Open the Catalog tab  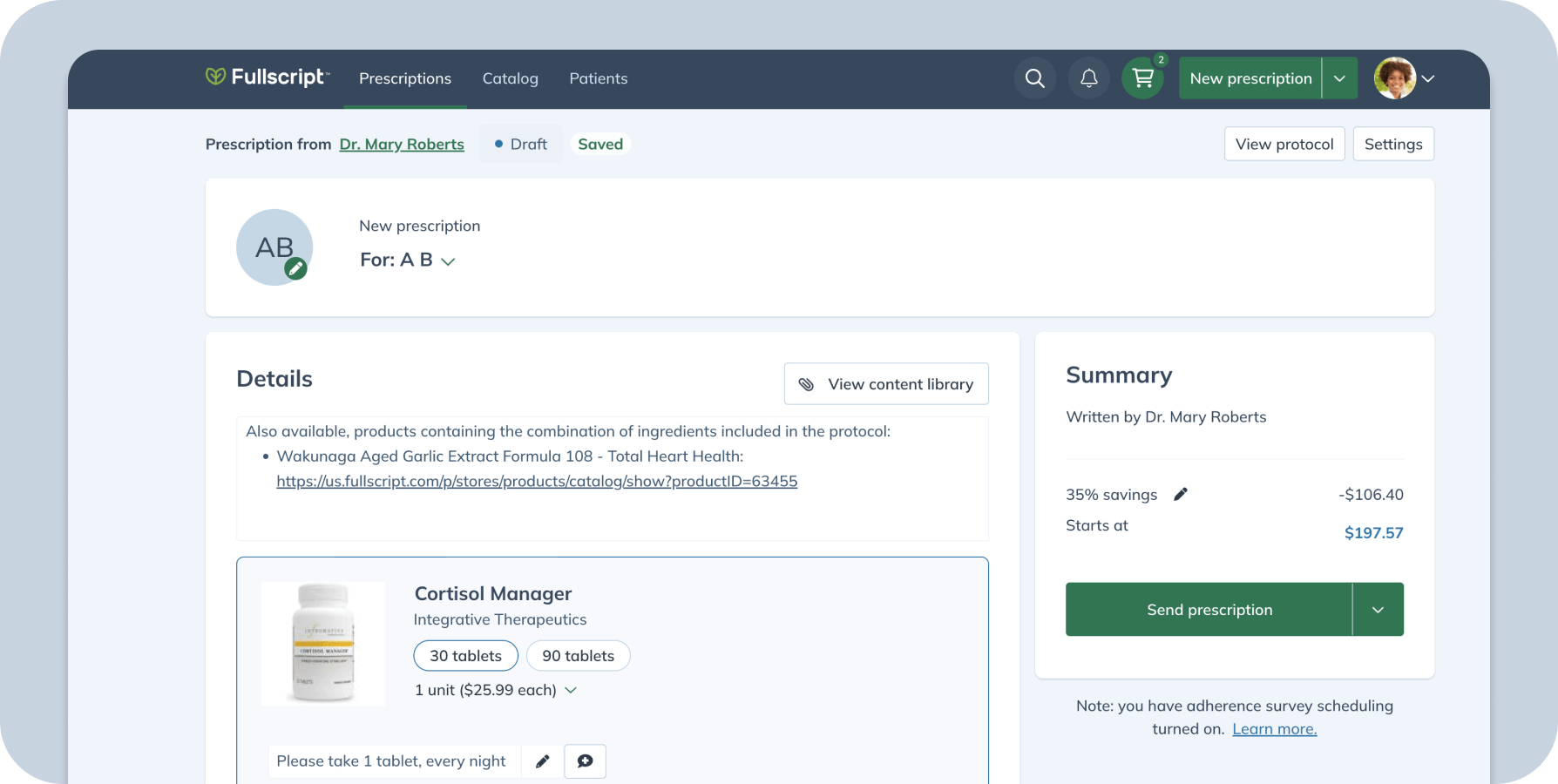511,78
